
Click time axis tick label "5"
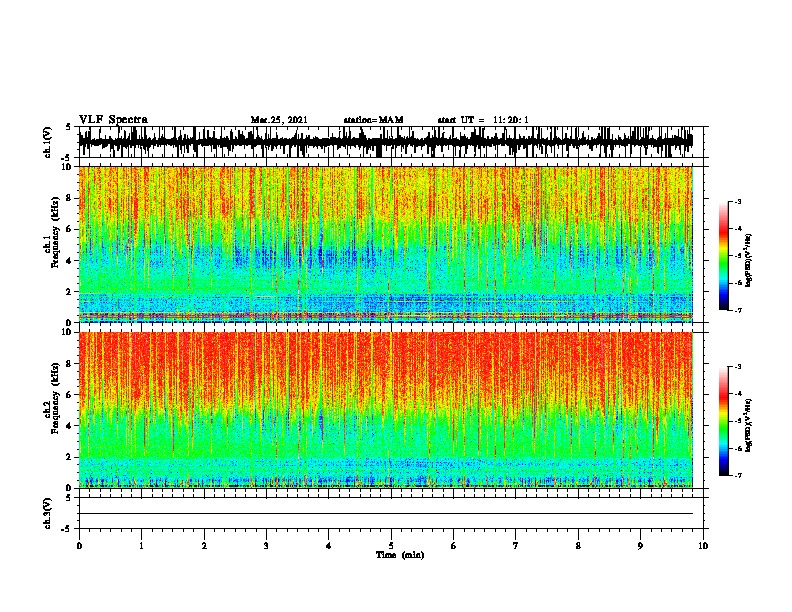click(391, 546)
